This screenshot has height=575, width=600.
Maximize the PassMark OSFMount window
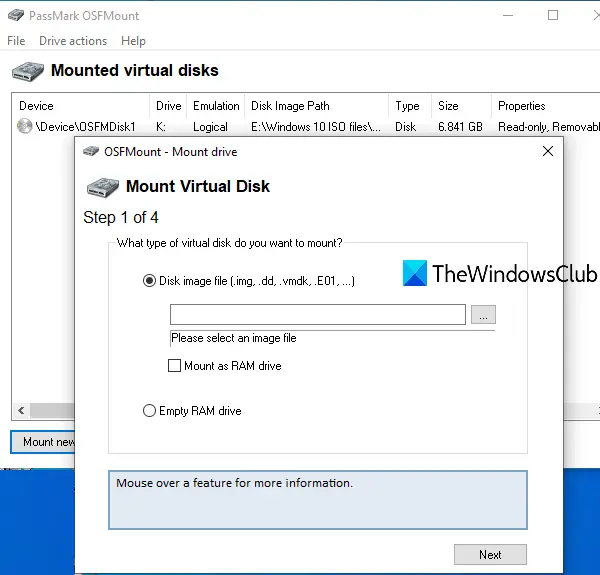click(553, 15)
